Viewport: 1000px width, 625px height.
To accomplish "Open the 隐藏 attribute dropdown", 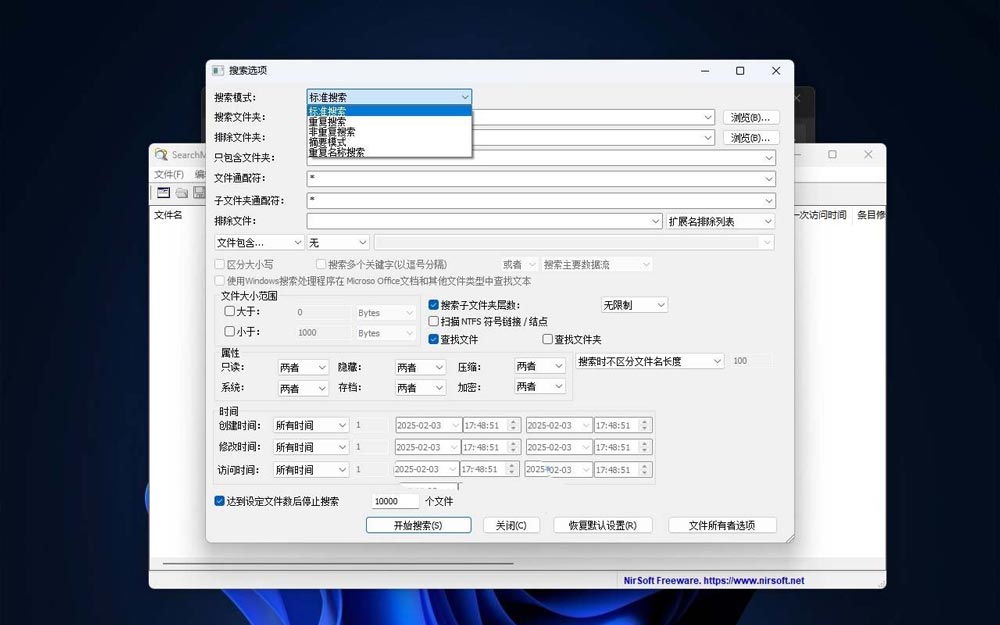I will [420, 367].
